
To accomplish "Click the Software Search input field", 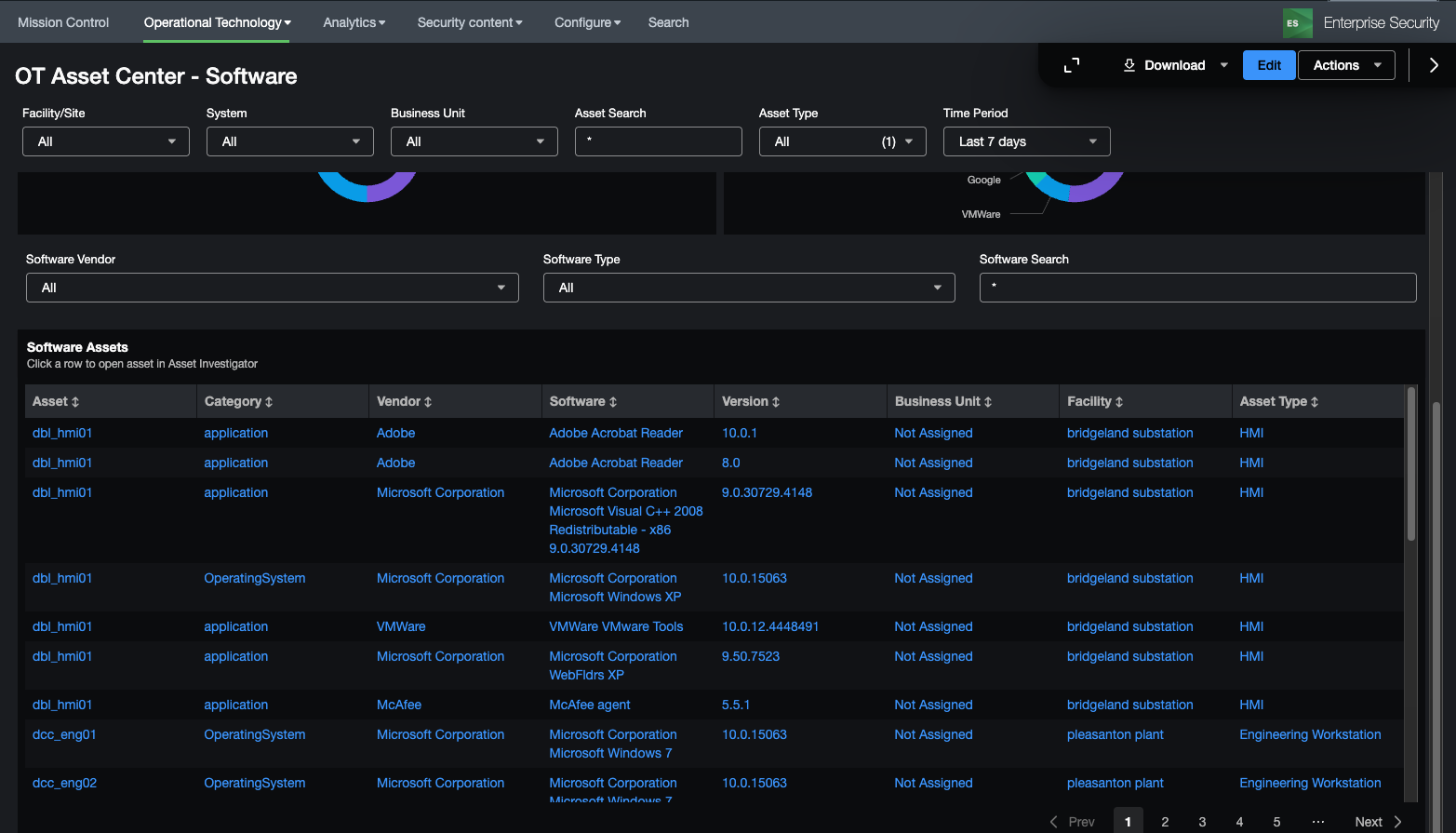I will (x=1197, y=288).
